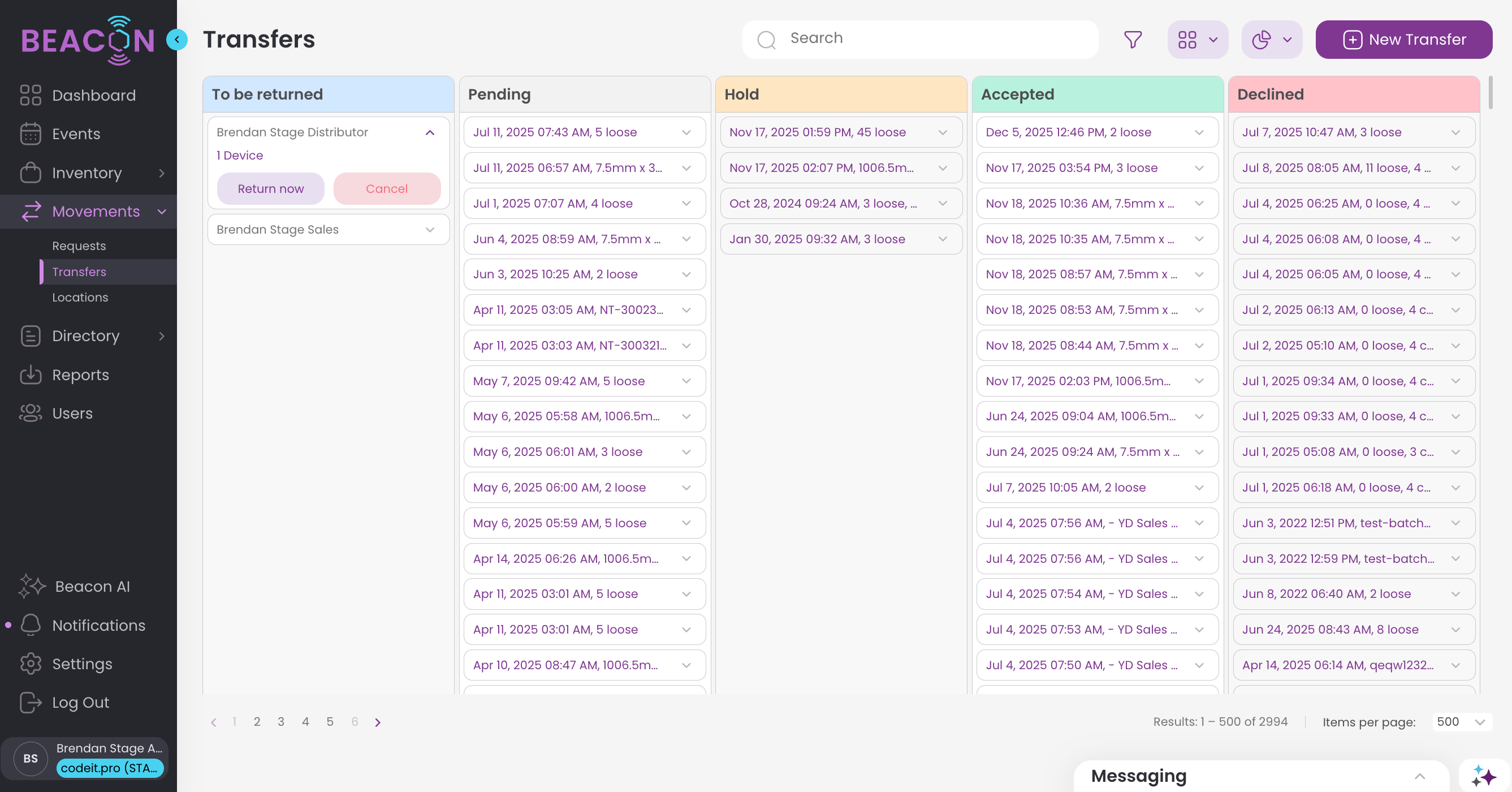
Task: Collapse sidebar with blue arrow button
Action: click(x=176, y=40)
